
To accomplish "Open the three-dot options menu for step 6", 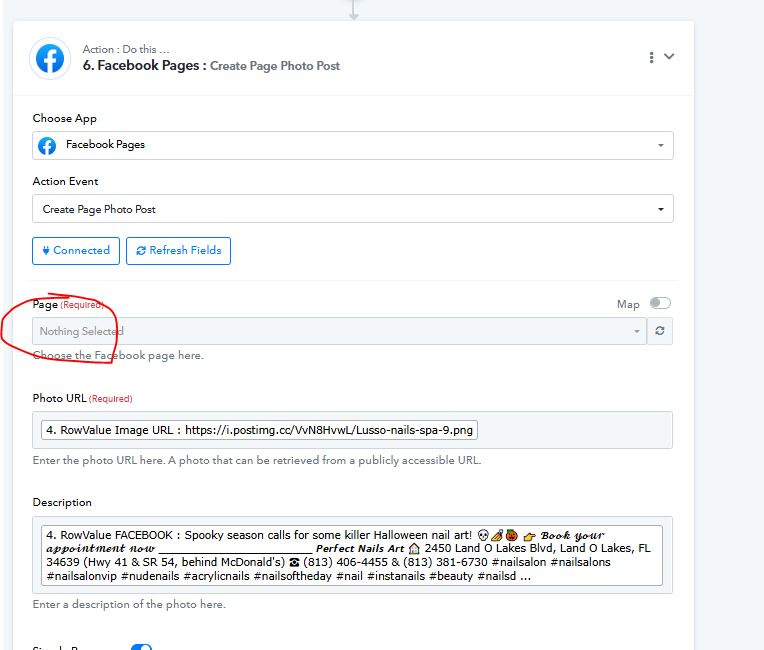I will pos(651,57).
